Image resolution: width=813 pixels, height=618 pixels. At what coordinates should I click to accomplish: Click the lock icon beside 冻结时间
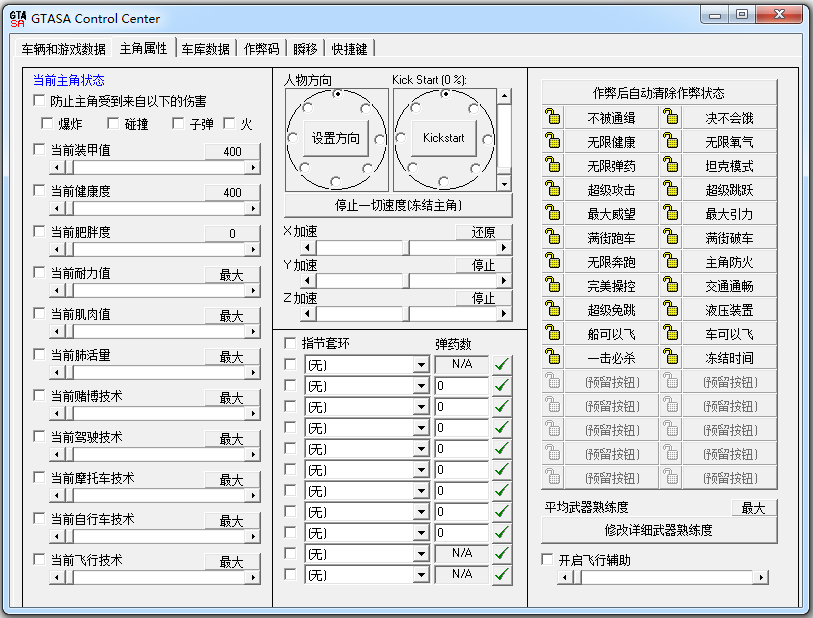click(x=670, y=358)
